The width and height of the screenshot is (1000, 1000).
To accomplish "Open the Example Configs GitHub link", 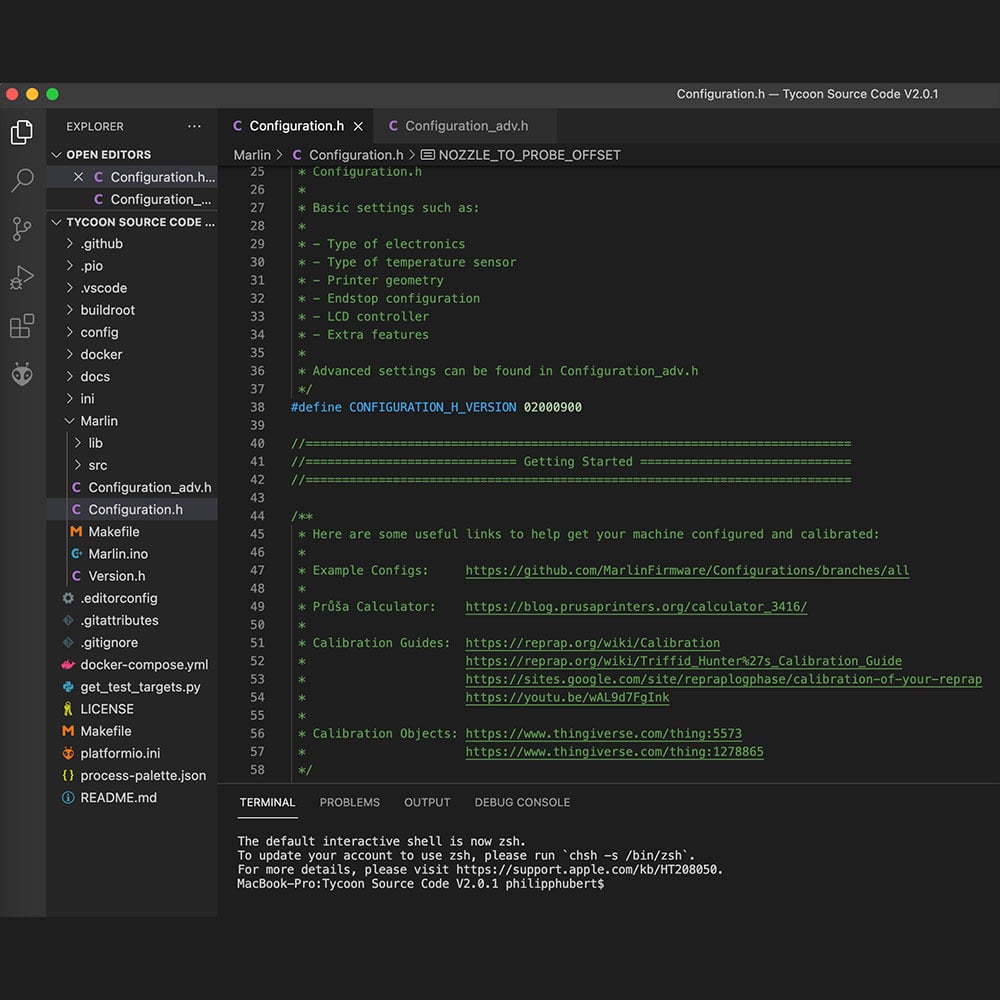I will coord(687,570).
